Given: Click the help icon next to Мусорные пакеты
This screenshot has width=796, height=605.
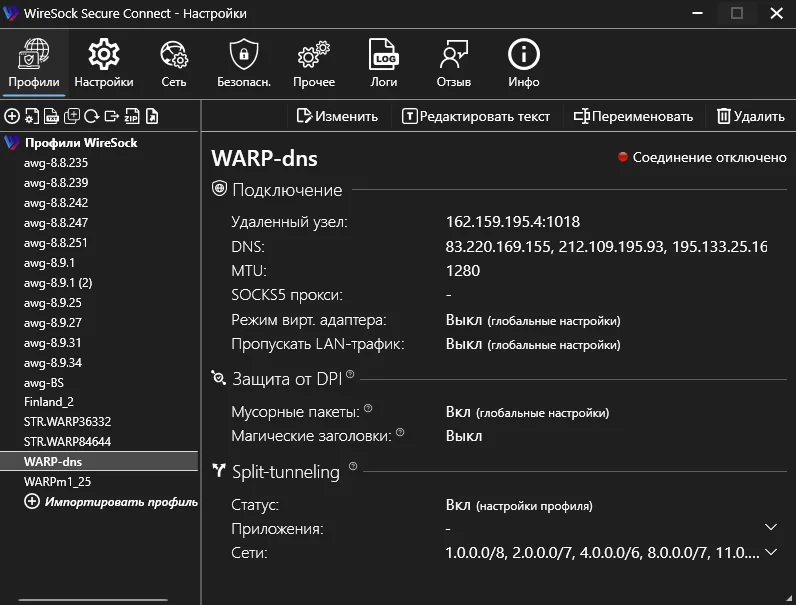Looking at the screenshot, I should 368,408.
